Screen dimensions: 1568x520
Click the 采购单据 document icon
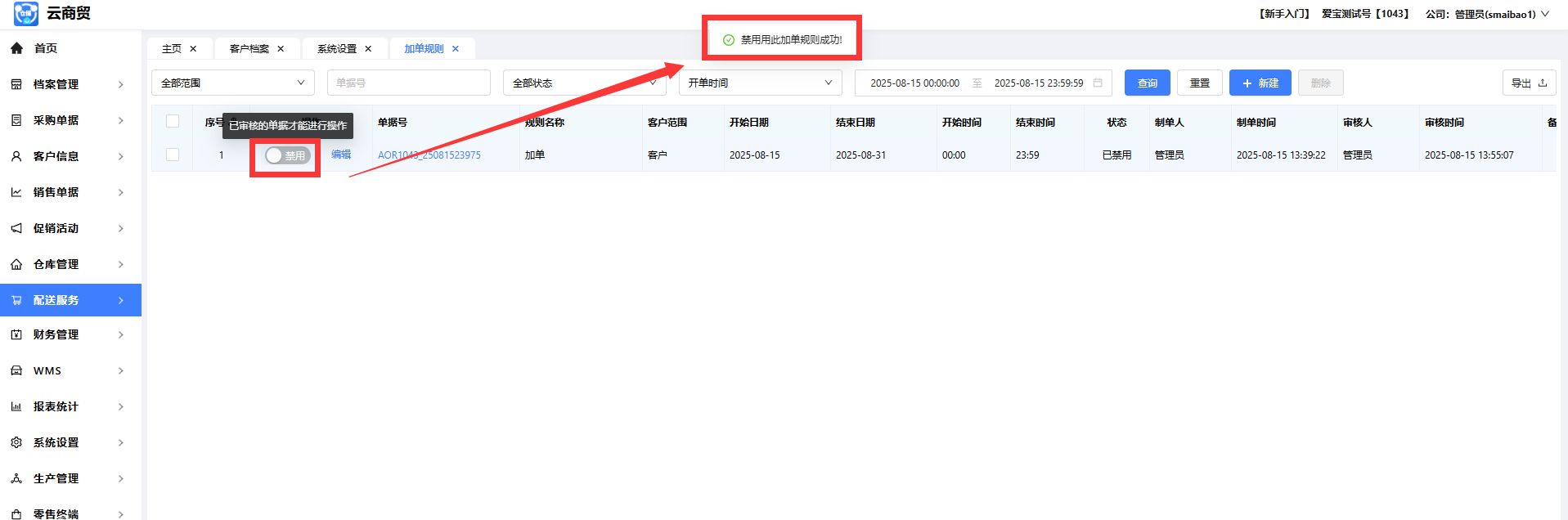[16, 120]
